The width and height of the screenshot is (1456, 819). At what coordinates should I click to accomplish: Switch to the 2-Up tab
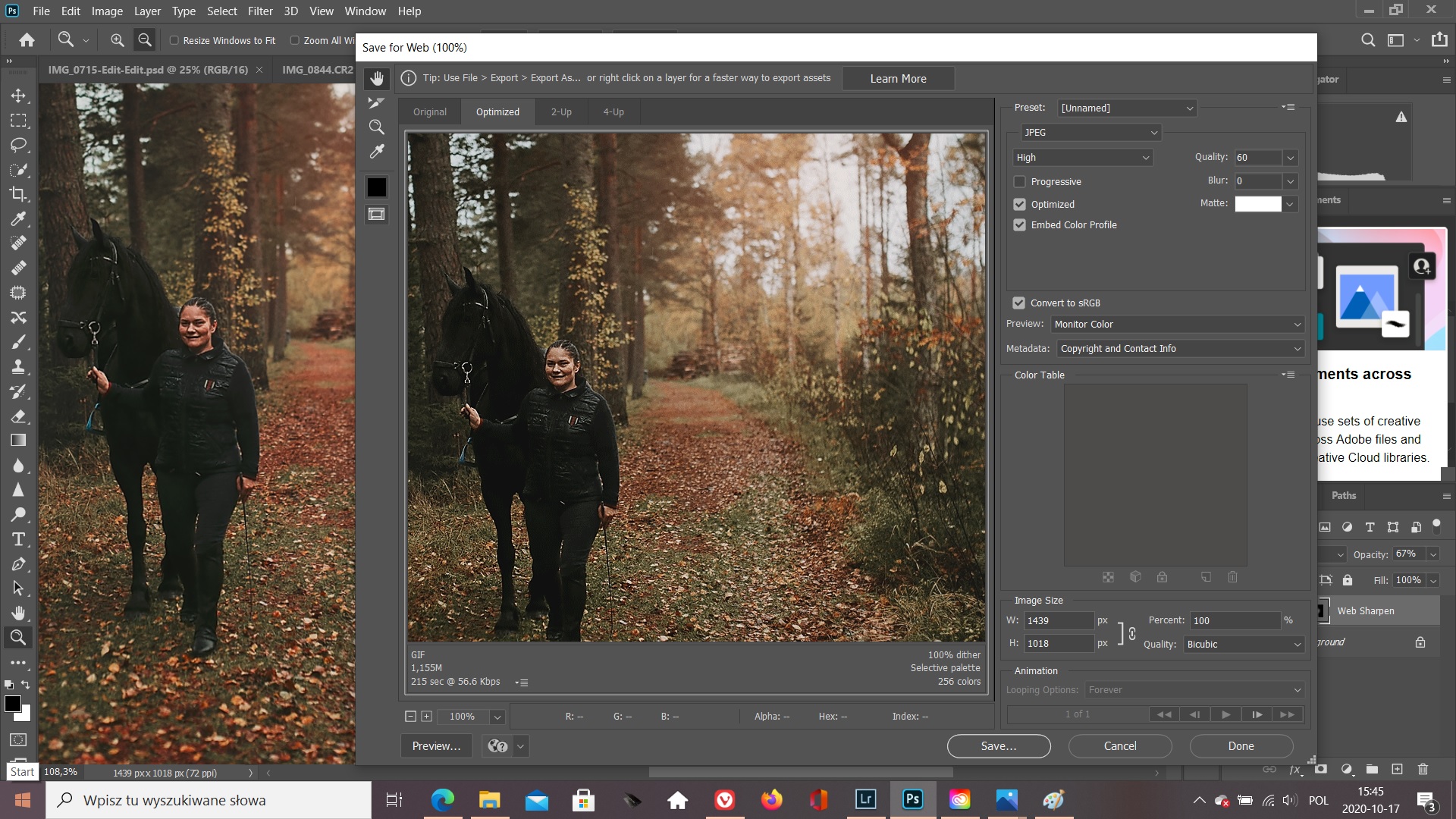point(561,111)
